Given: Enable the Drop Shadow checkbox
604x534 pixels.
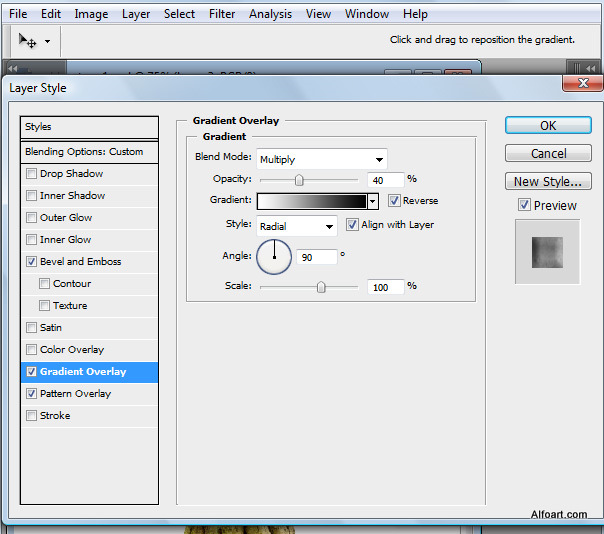Looking at the screenshot, I should pyautogui.click(x=32, y=174).
